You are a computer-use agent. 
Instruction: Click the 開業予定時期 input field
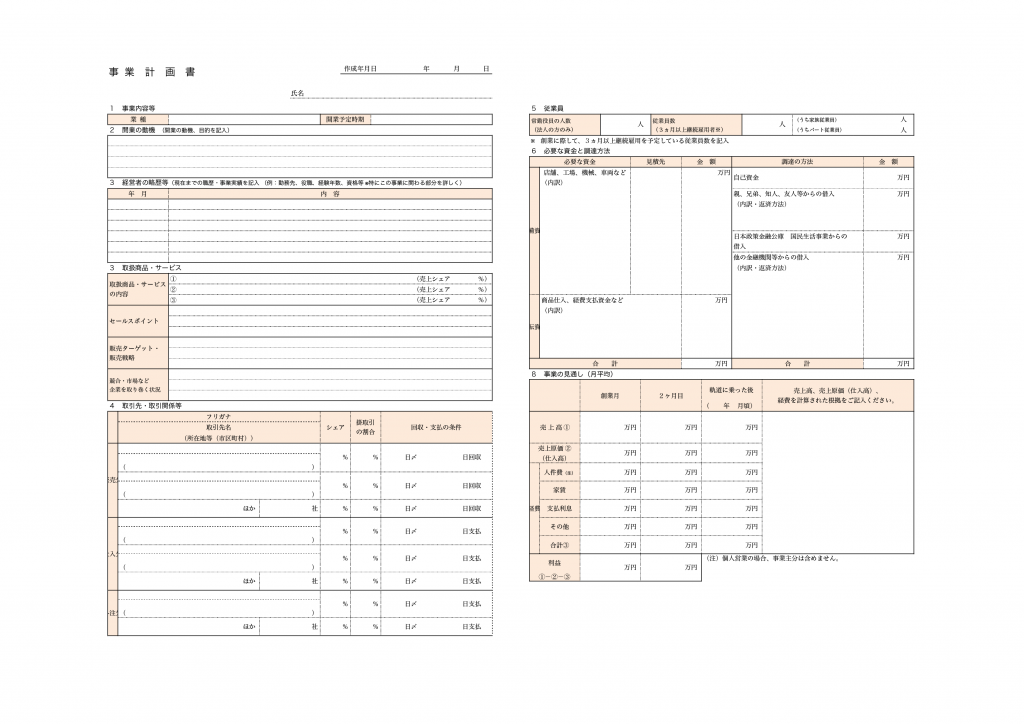(430, 119)
